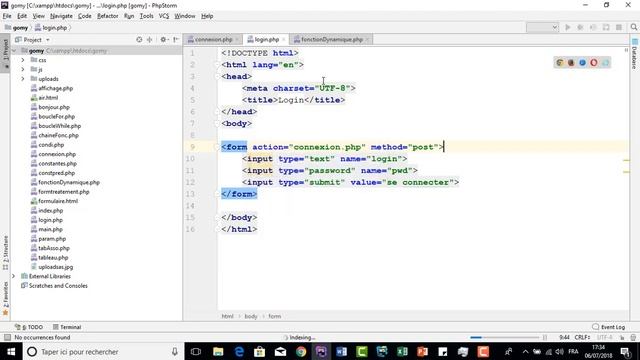Click cursor position 9:44 in status bar
640x360 pixels.
pyautogui.click(x=564, y=338)
